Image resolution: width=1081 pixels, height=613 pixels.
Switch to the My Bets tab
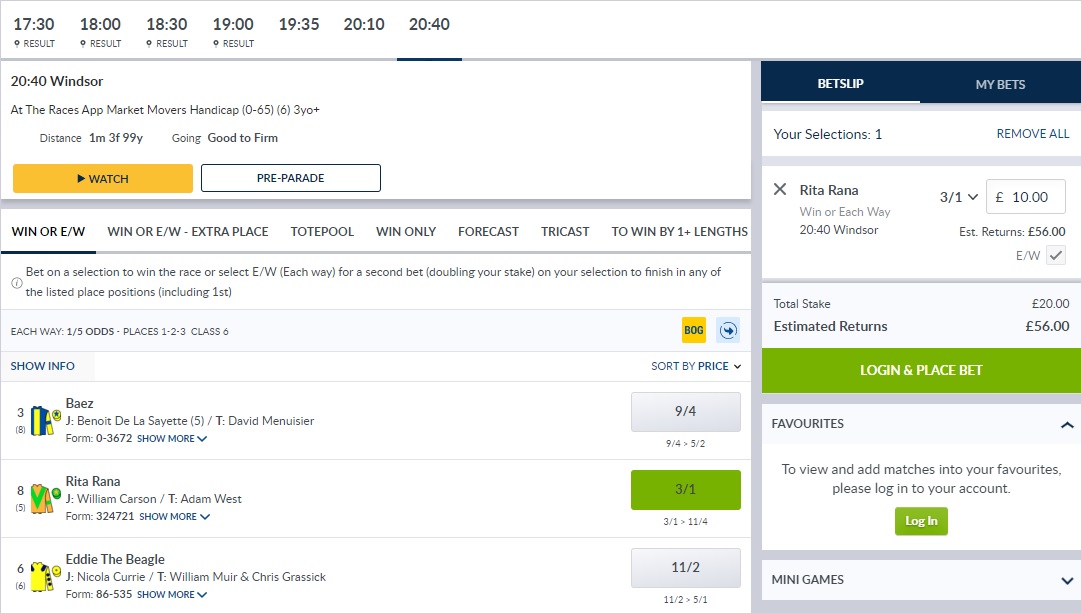tap(1000, 84)
